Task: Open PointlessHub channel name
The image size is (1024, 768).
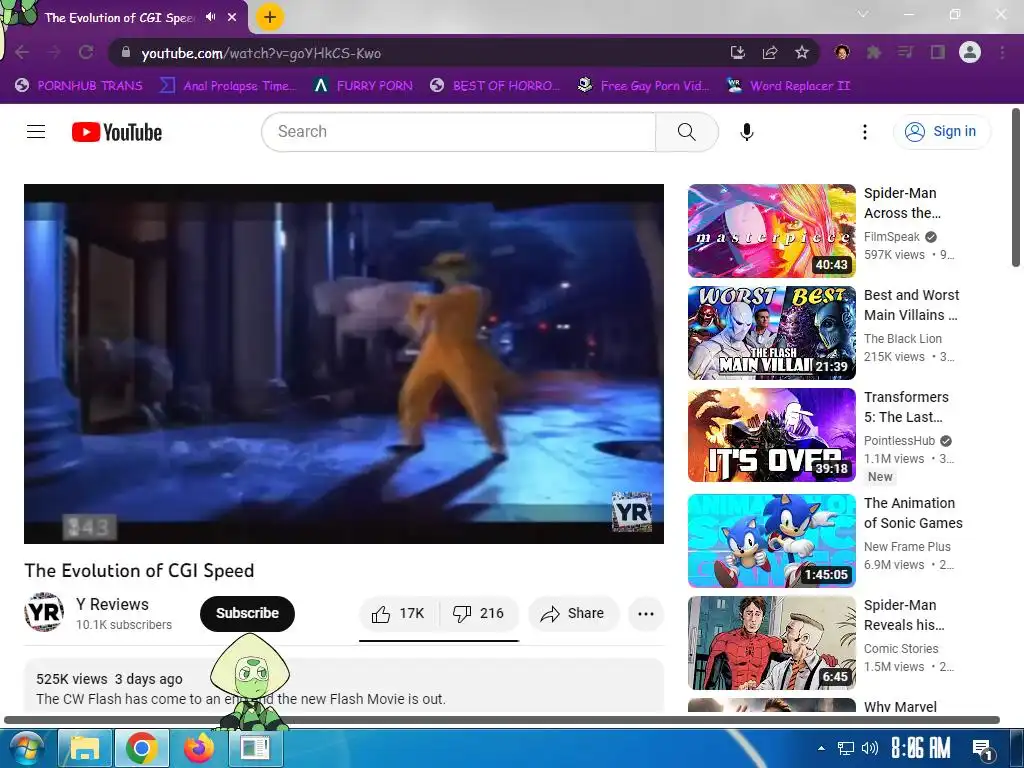Action: [899, 441]
